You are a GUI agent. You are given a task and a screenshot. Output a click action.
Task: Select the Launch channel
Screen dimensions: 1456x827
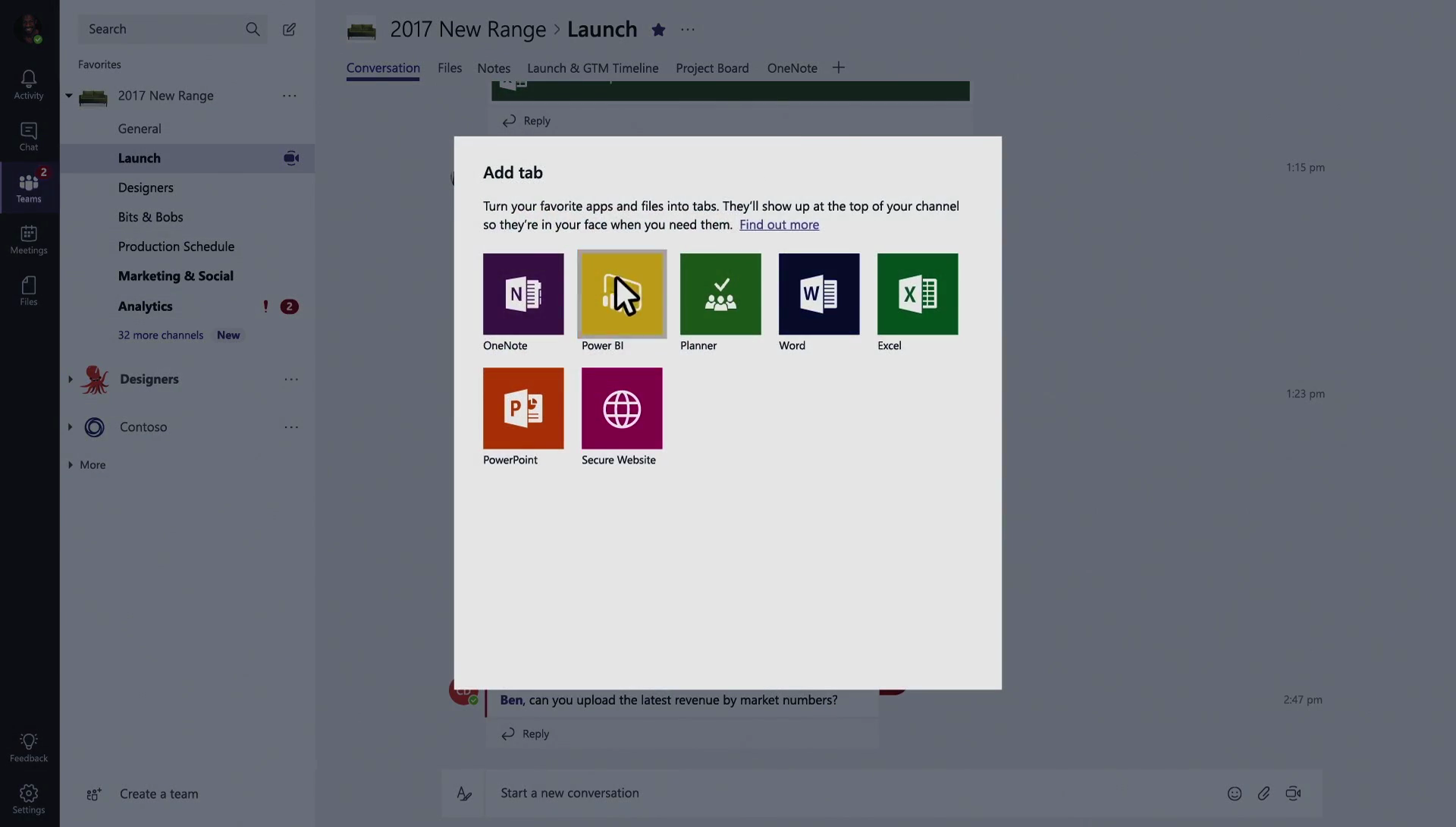187,158
